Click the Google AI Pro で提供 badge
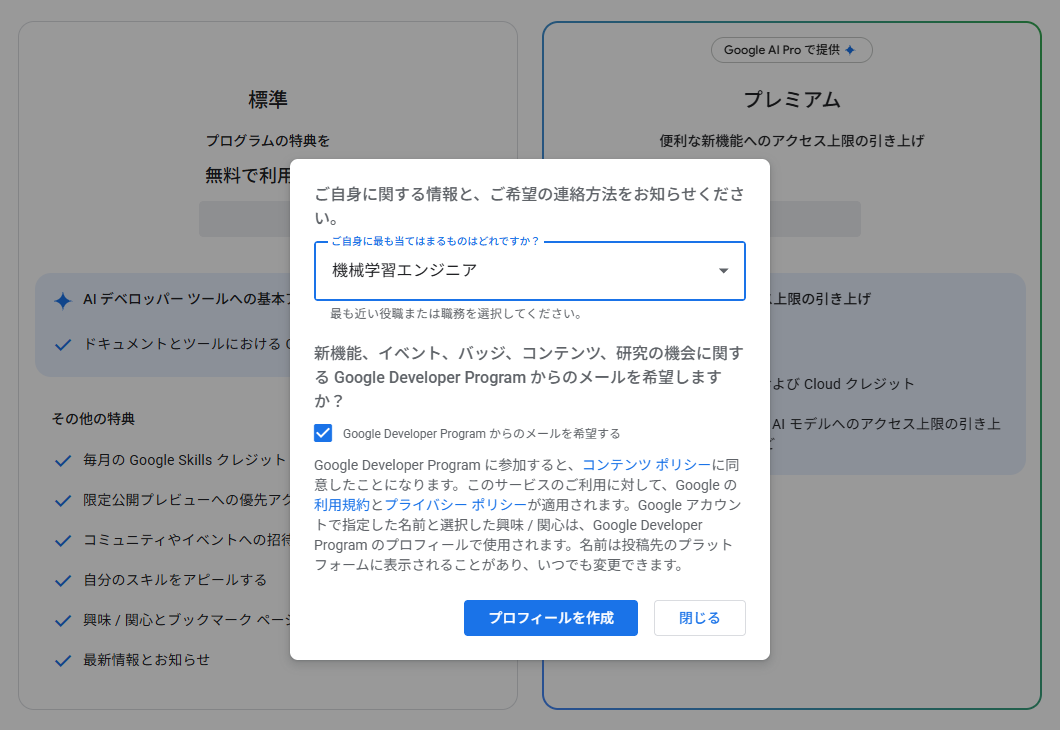The width and height of the screenshot is (1060, 730). coord(792,50)
